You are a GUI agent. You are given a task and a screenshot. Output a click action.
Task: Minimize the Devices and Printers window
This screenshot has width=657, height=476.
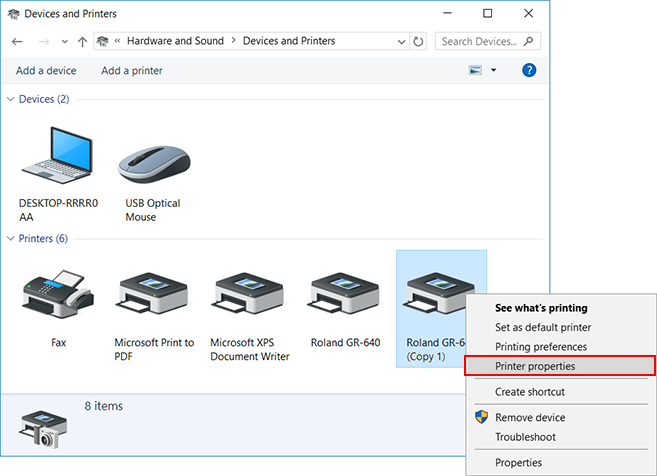point(447,13)
